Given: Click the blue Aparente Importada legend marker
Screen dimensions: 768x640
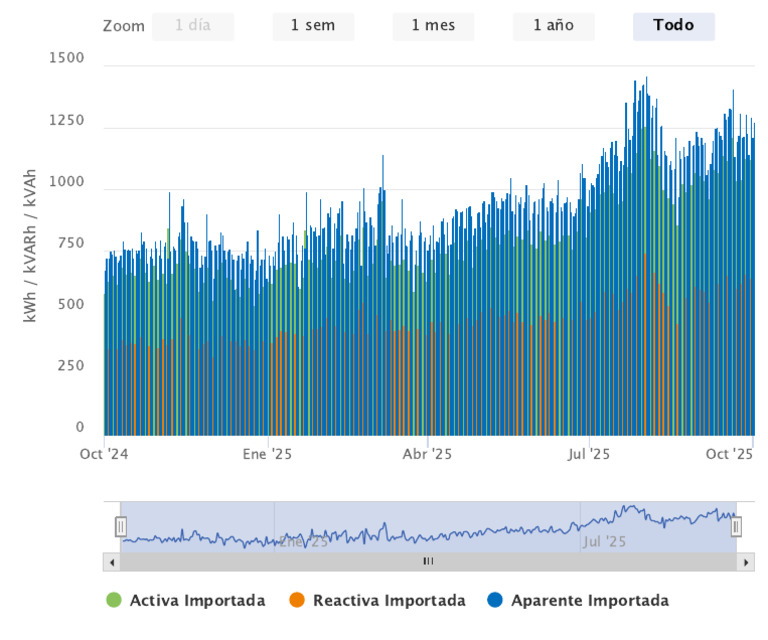Looking at the screenshot, I should (495, 600).
